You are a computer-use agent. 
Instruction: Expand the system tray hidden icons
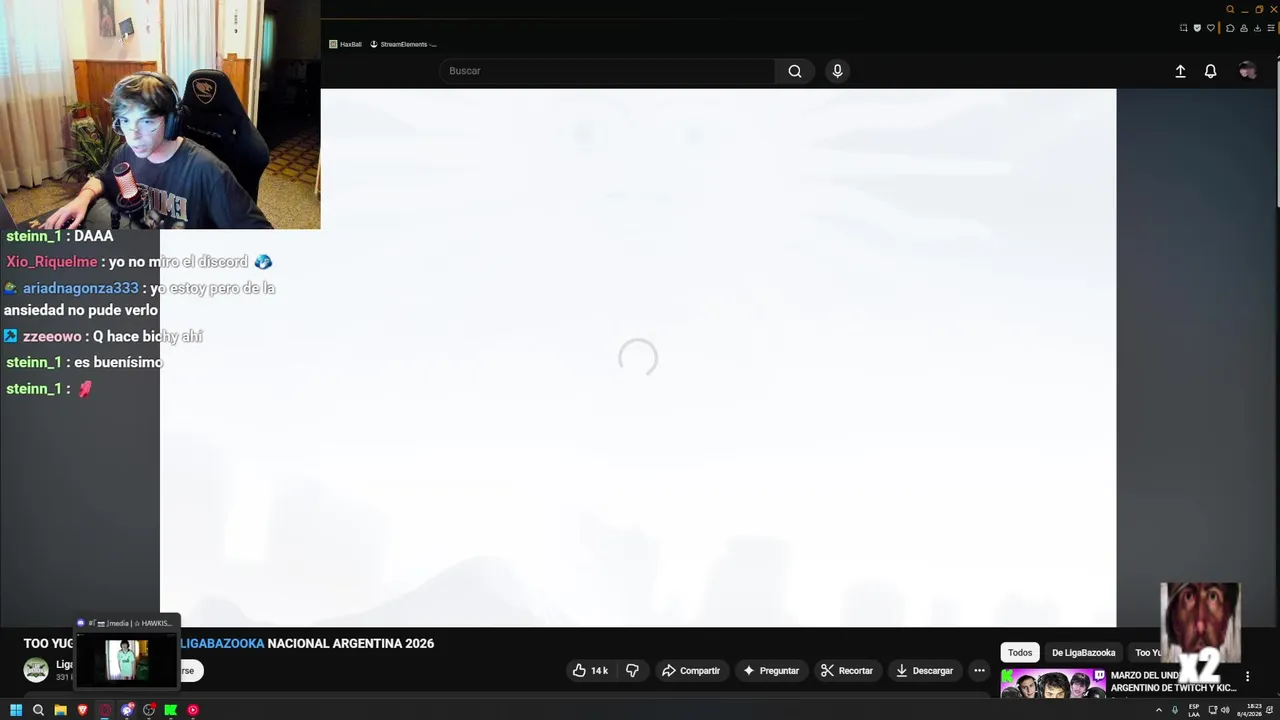tap(1159, 710)
